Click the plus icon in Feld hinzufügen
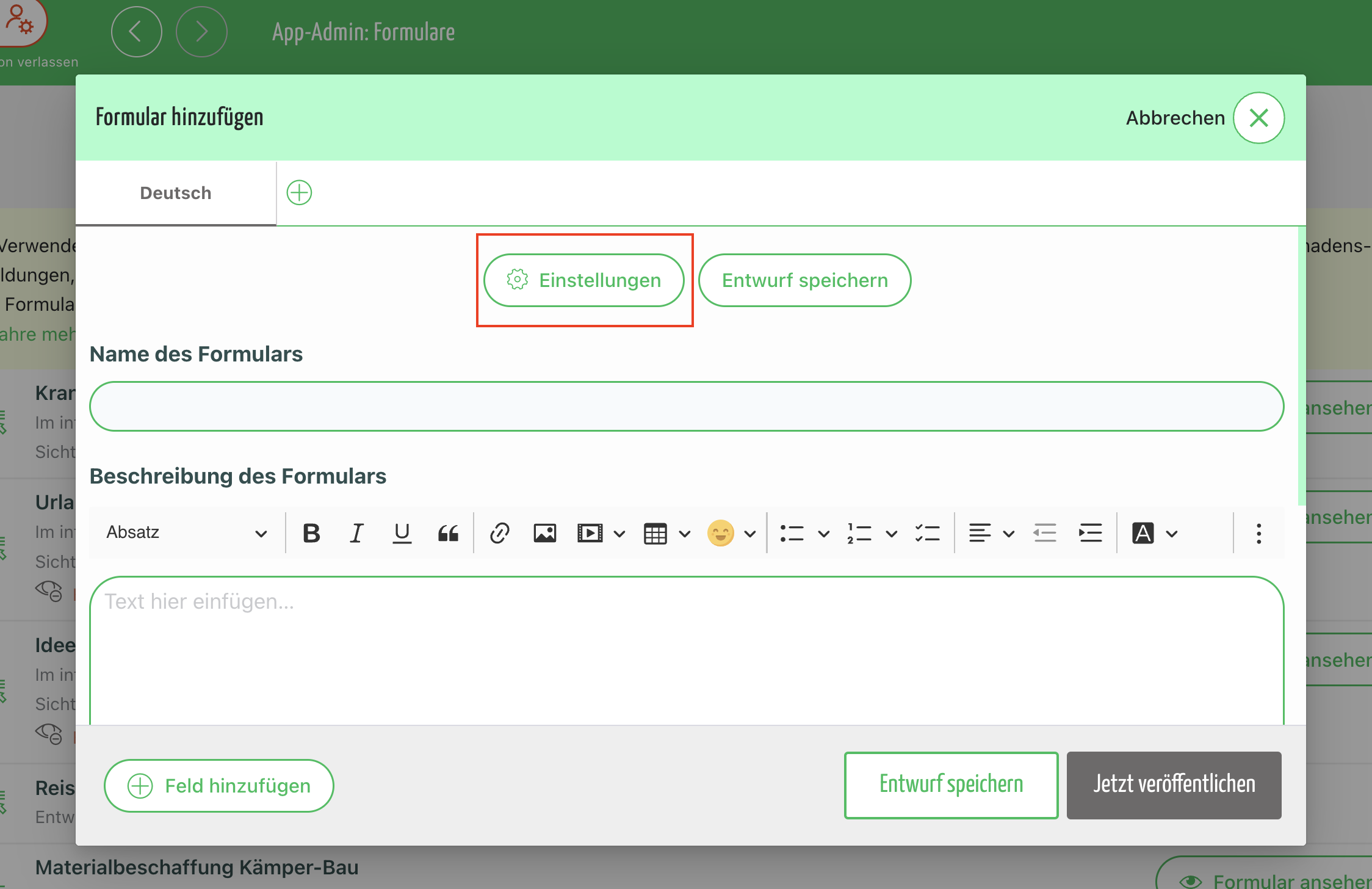Screen dimensions: 1372x889 pos(140,786)
